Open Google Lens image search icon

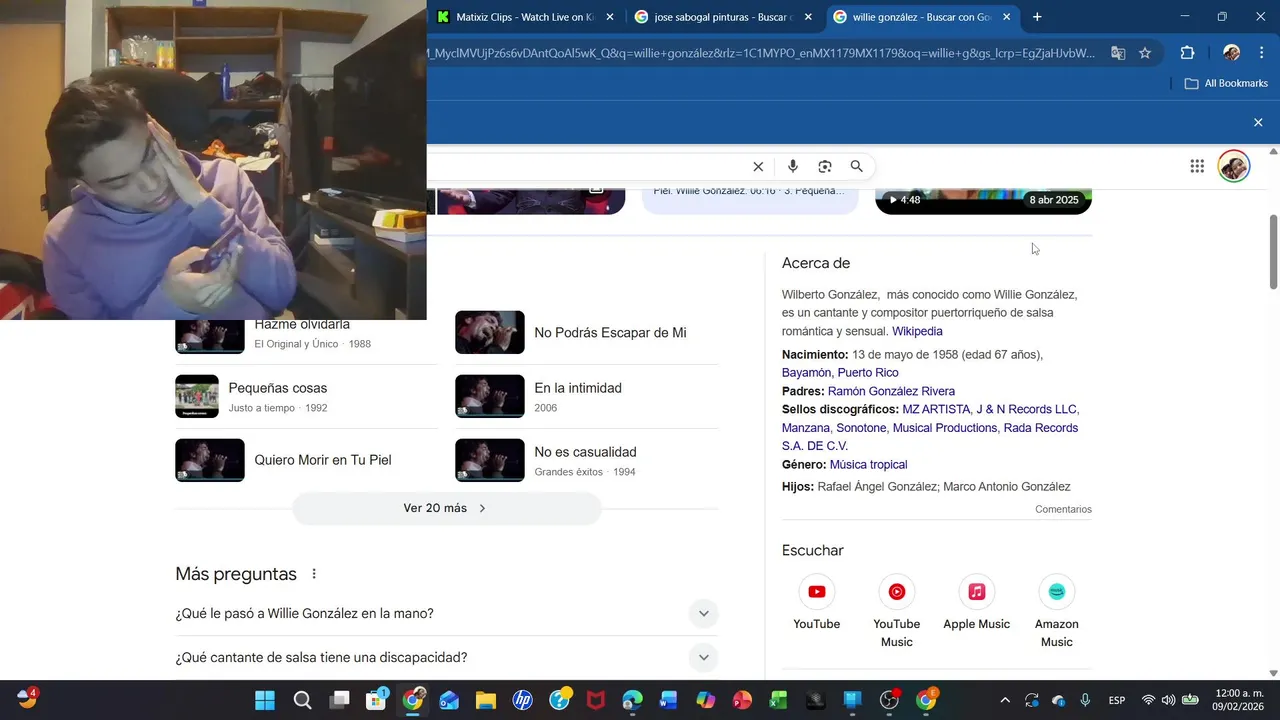(825, 167)
